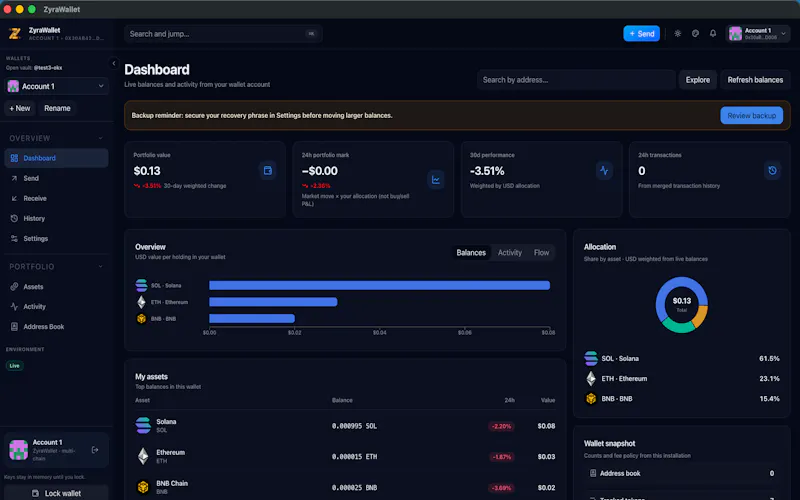Open the color palette icon in header

tap(695, 34)
